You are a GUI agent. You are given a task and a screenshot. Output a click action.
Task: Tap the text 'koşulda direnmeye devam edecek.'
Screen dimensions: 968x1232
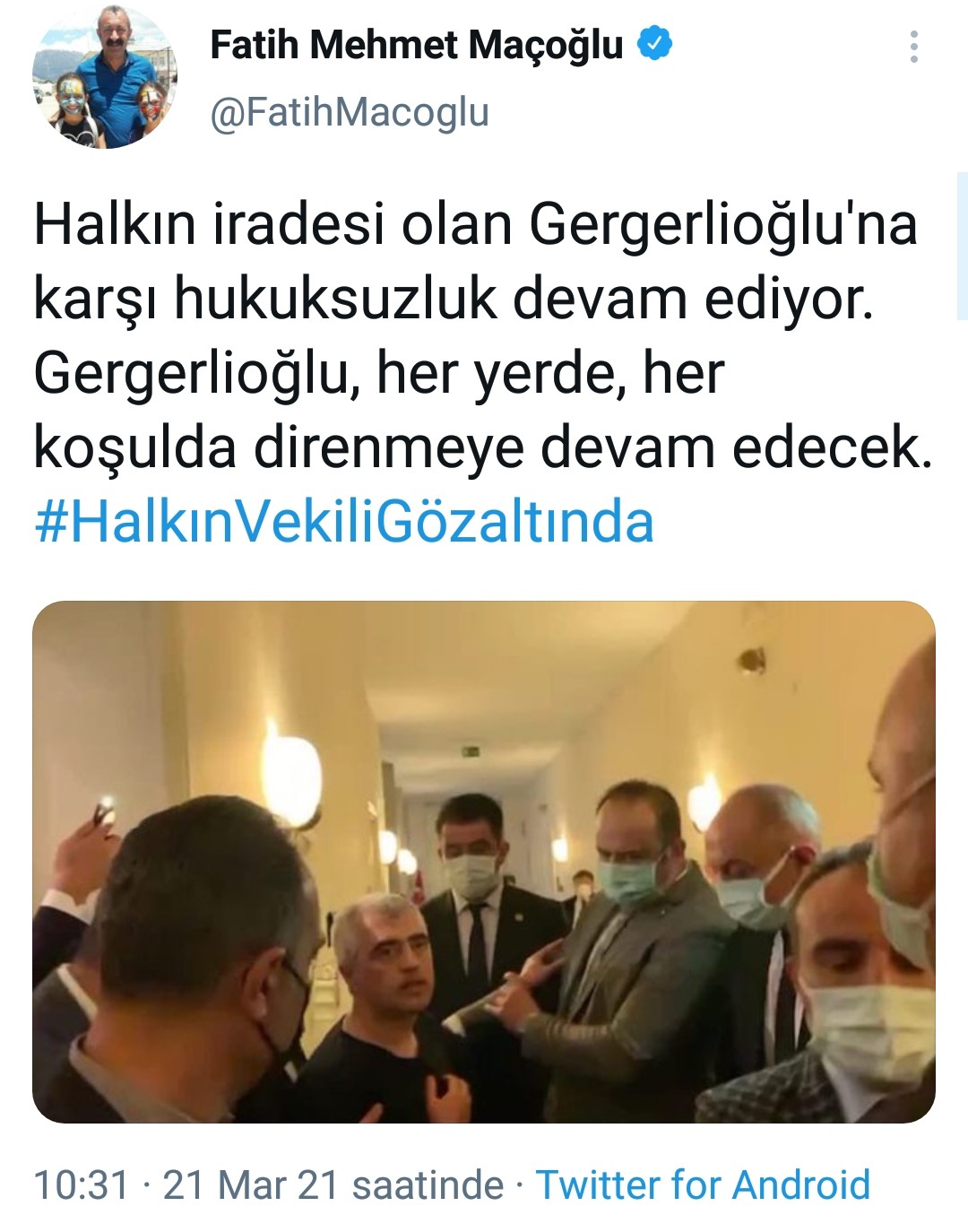click(x=484, y=447)
